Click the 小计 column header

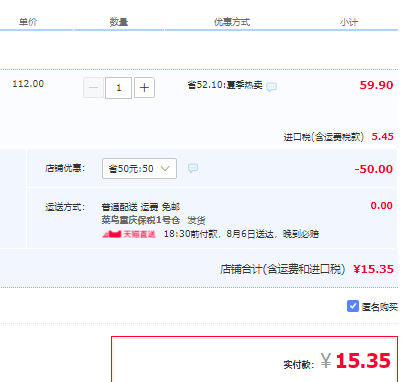pos(349,22)
